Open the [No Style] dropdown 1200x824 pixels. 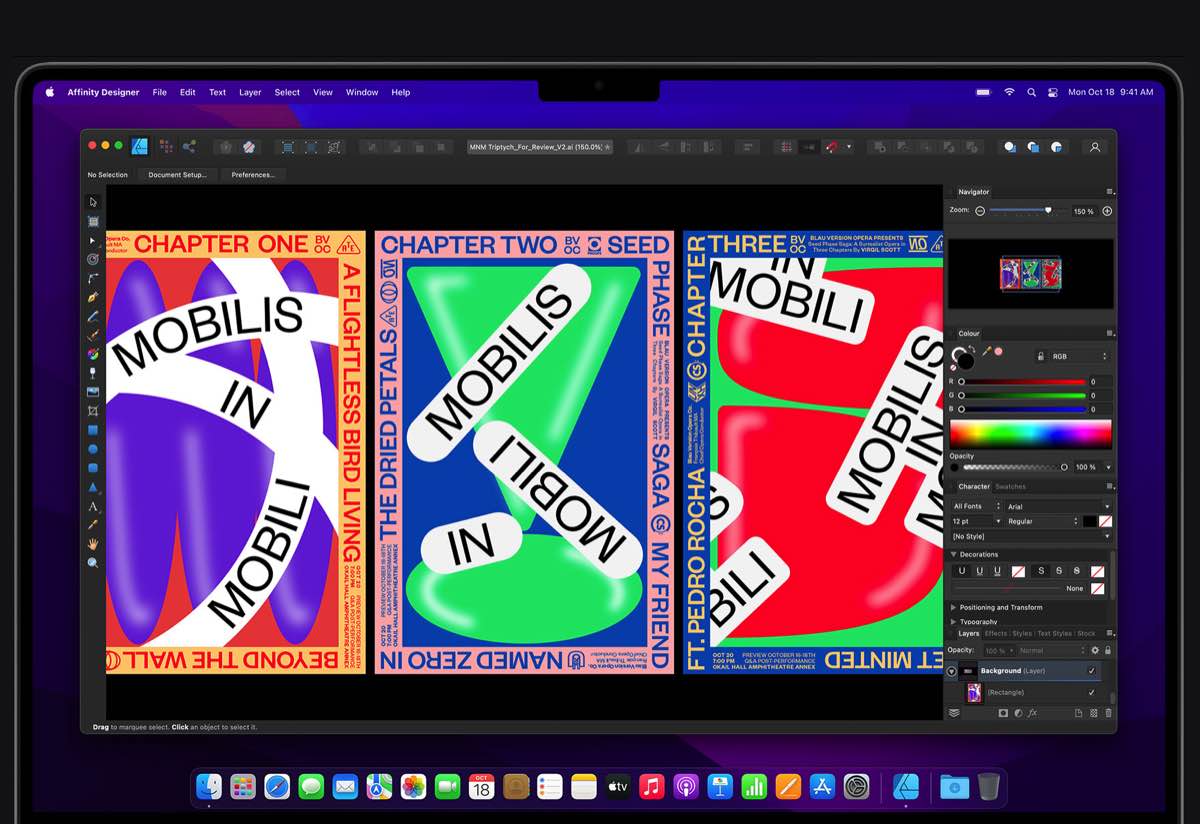coord(1031,536)
